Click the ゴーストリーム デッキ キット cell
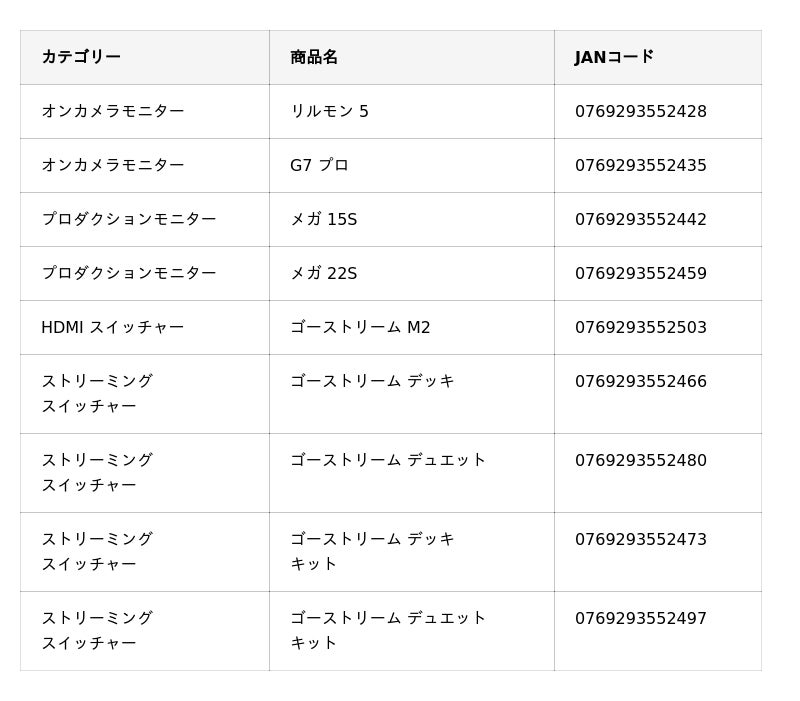The image size is (800, 701). [x=372, y=551]
